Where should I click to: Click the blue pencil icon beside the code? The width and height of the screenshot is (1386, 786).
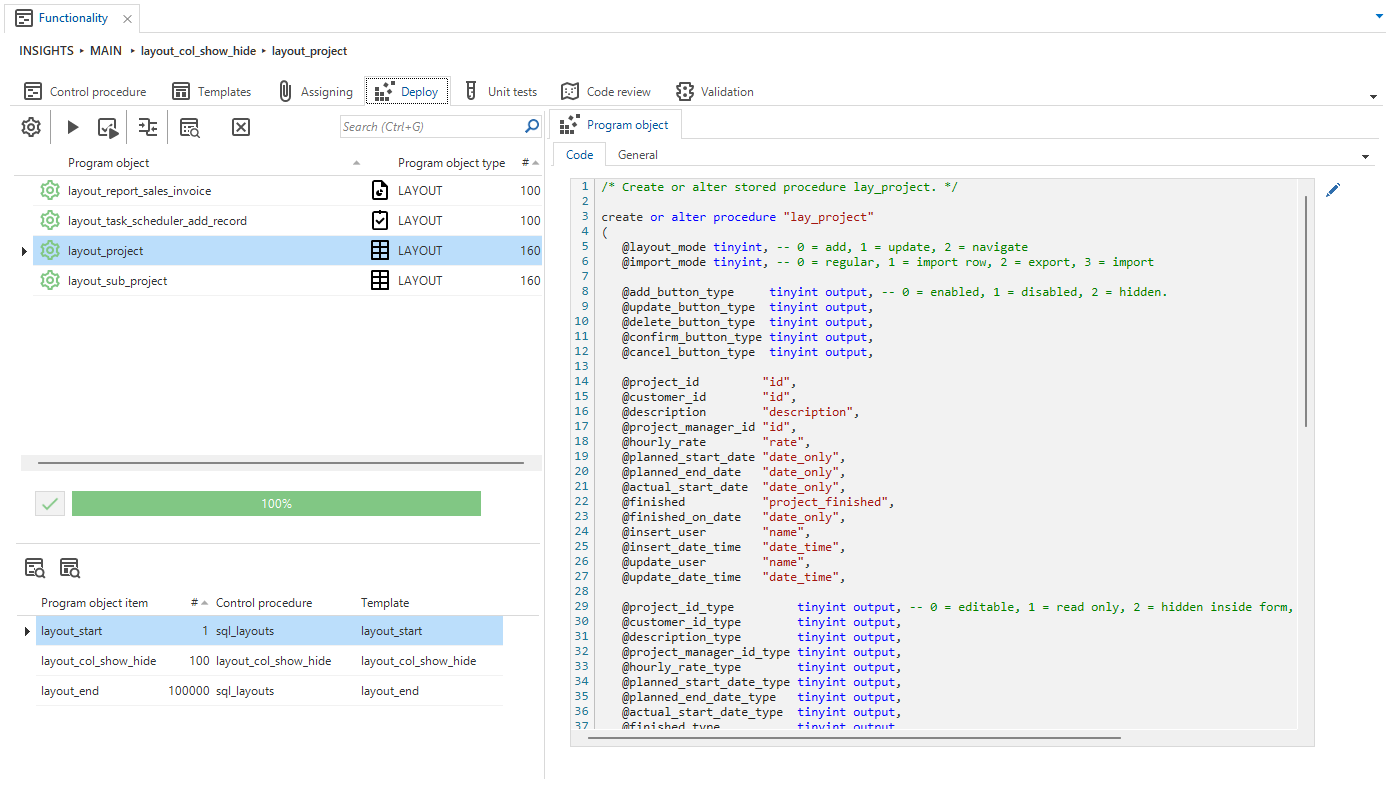[x=1332, y=190]
